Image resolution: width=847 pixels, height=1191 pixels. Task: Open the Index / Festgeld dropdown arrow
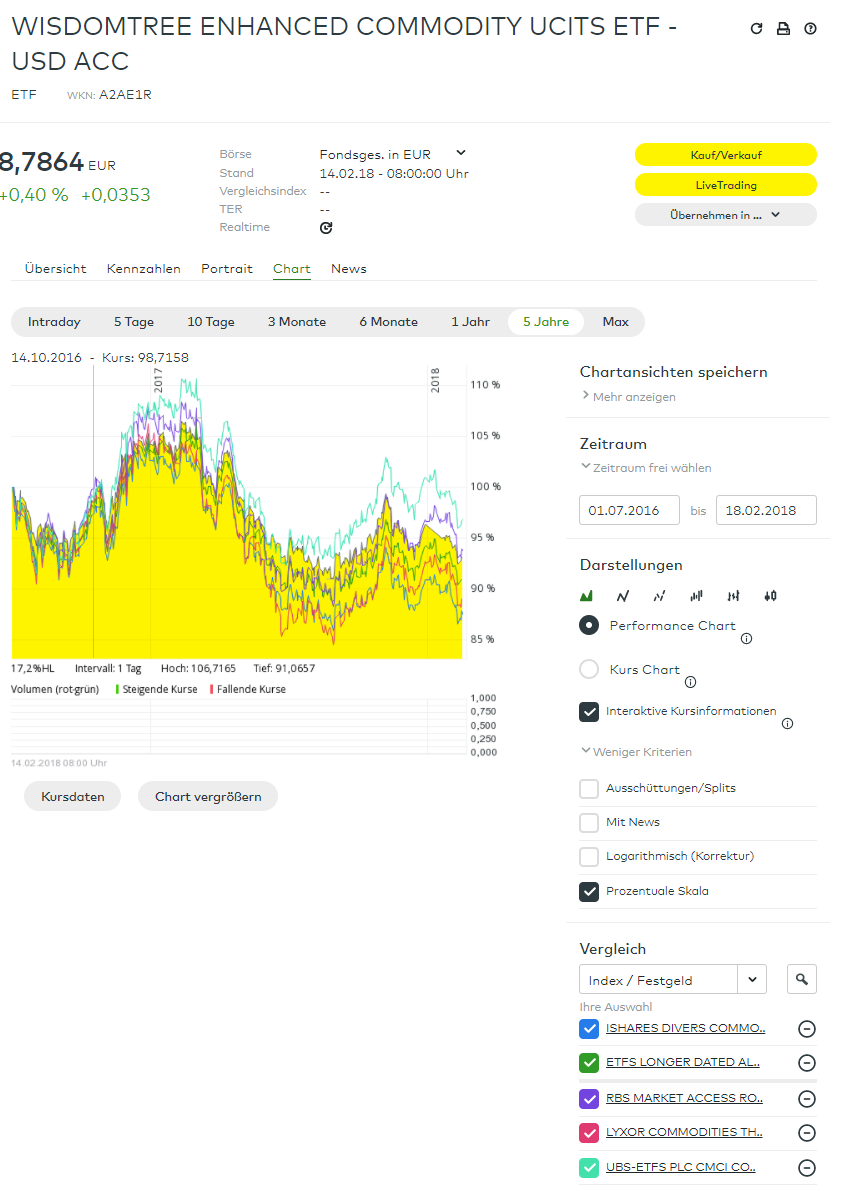[x=752, y=980]
